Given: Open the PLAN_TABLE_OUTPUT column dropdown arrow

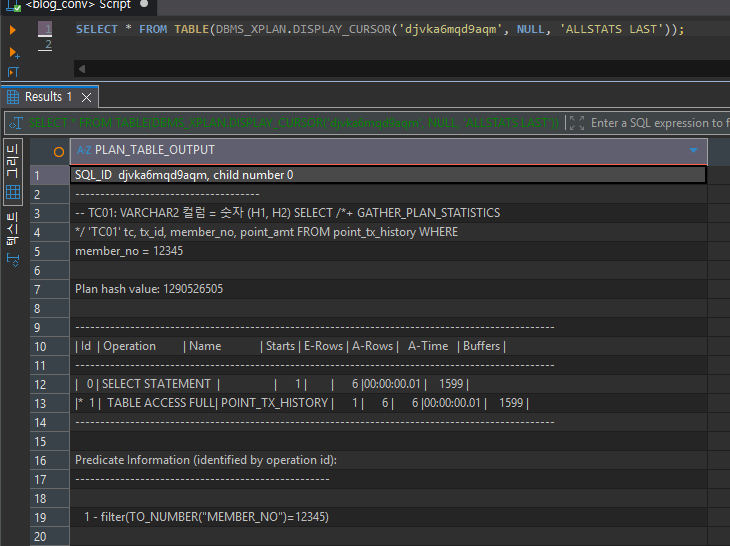Looking at the screenshot, I should point(693,150).
